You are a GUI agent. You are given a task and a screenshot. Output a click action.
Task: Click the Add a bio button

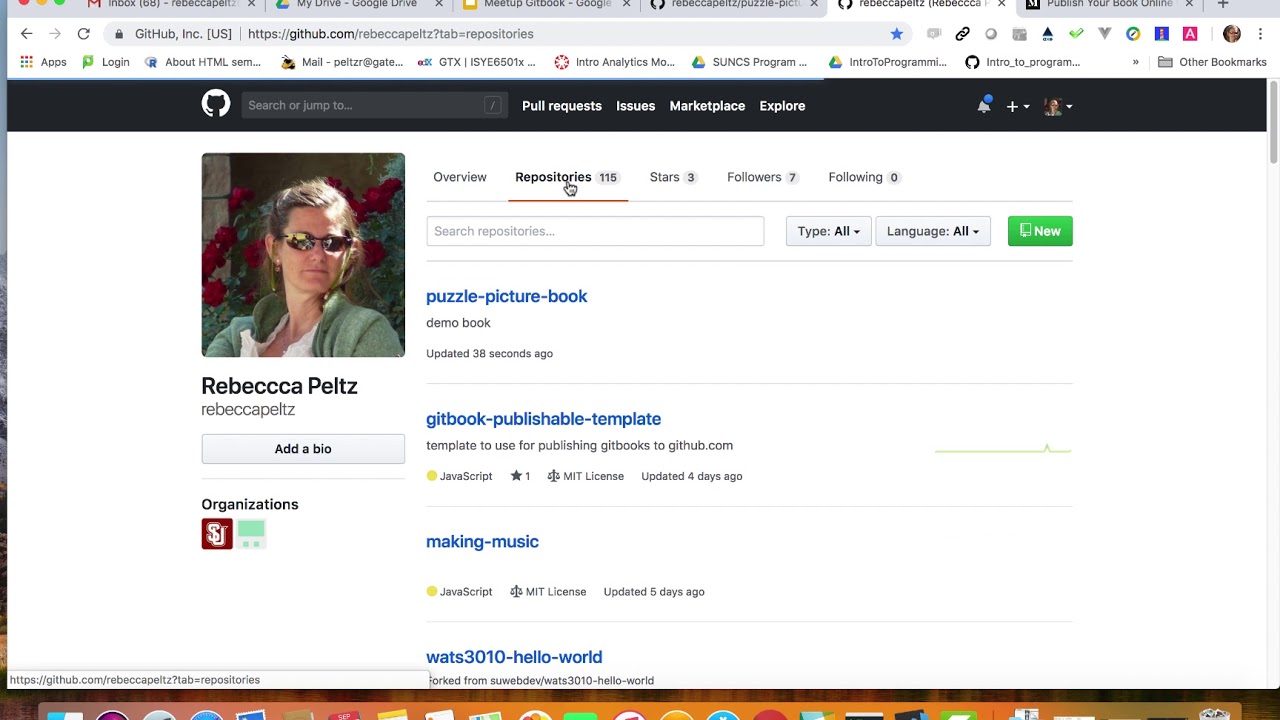[303, 449]
